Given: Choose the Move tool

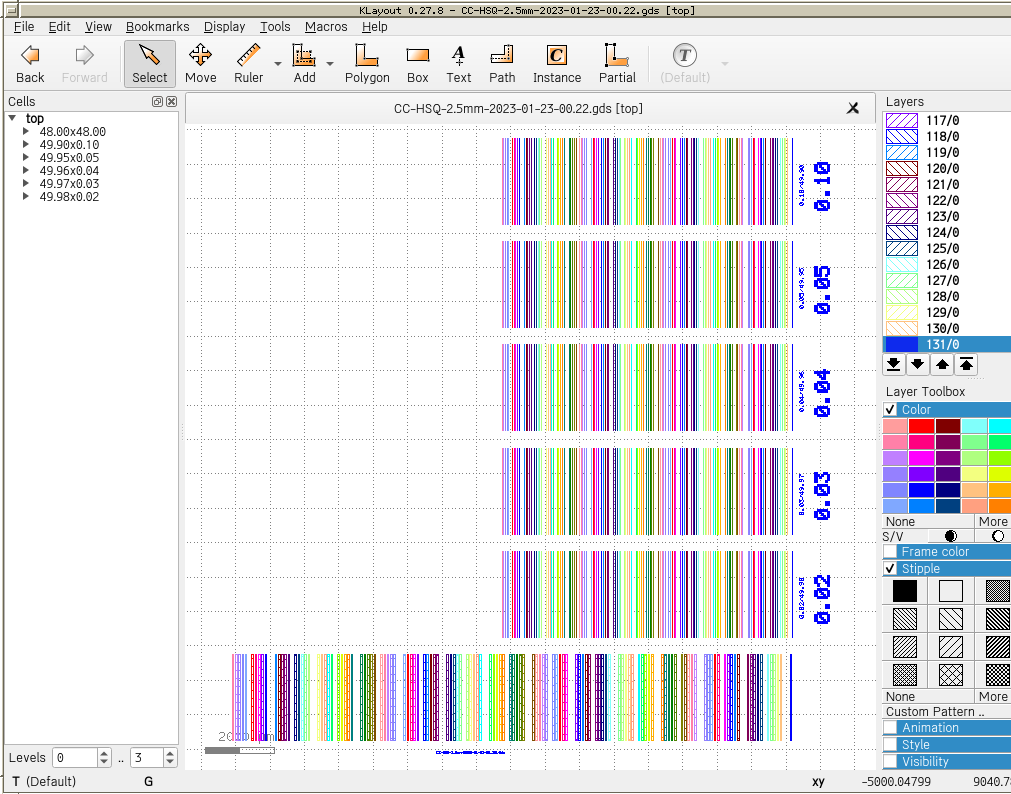Looking at the screenshot, I should pos(201,63).
